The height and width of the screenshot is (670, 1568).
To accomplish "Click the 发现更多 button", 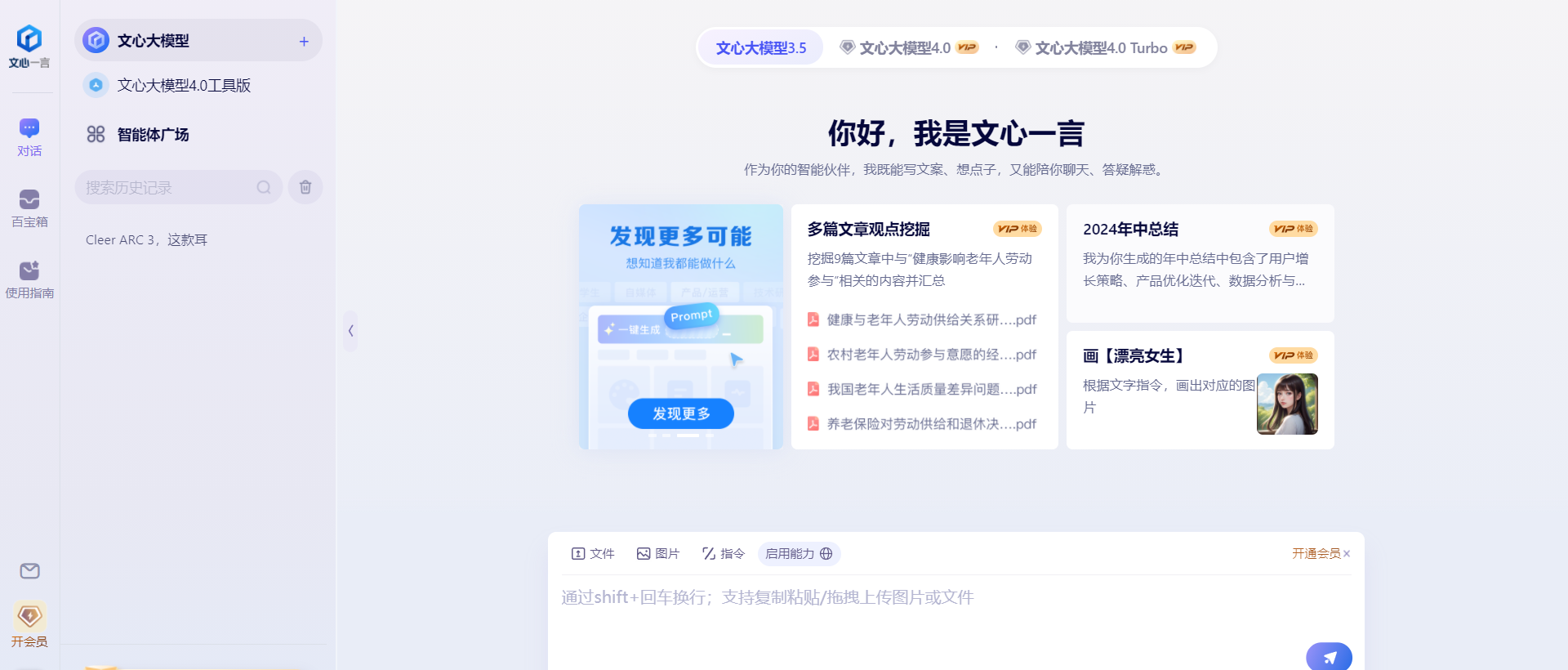I will coord(681,413).
